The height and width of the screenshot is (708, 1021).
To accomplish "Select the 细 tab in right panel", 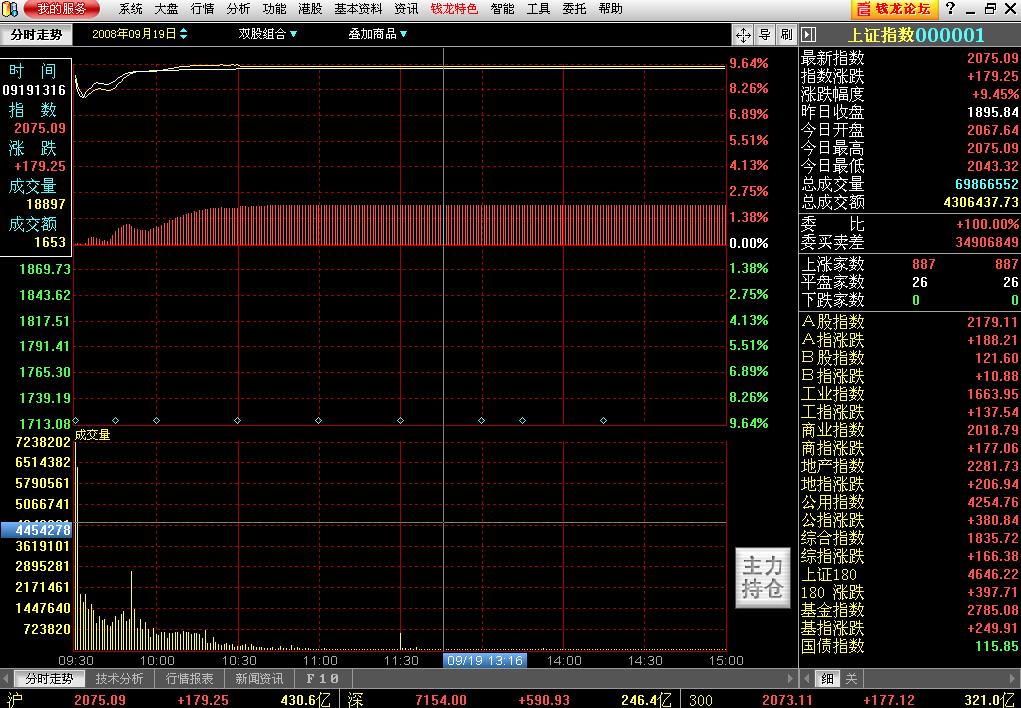I will [x=827, y=679].
